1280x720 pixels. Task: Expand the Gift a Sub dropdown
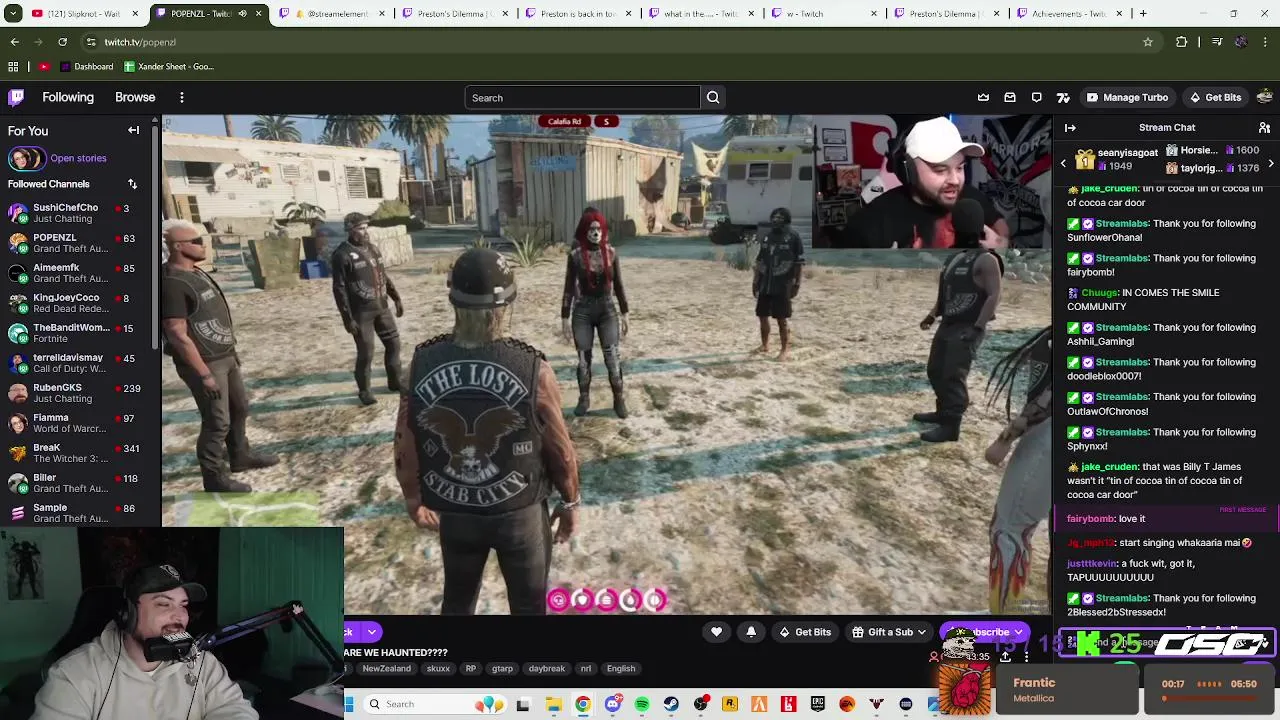coord(922,632)
